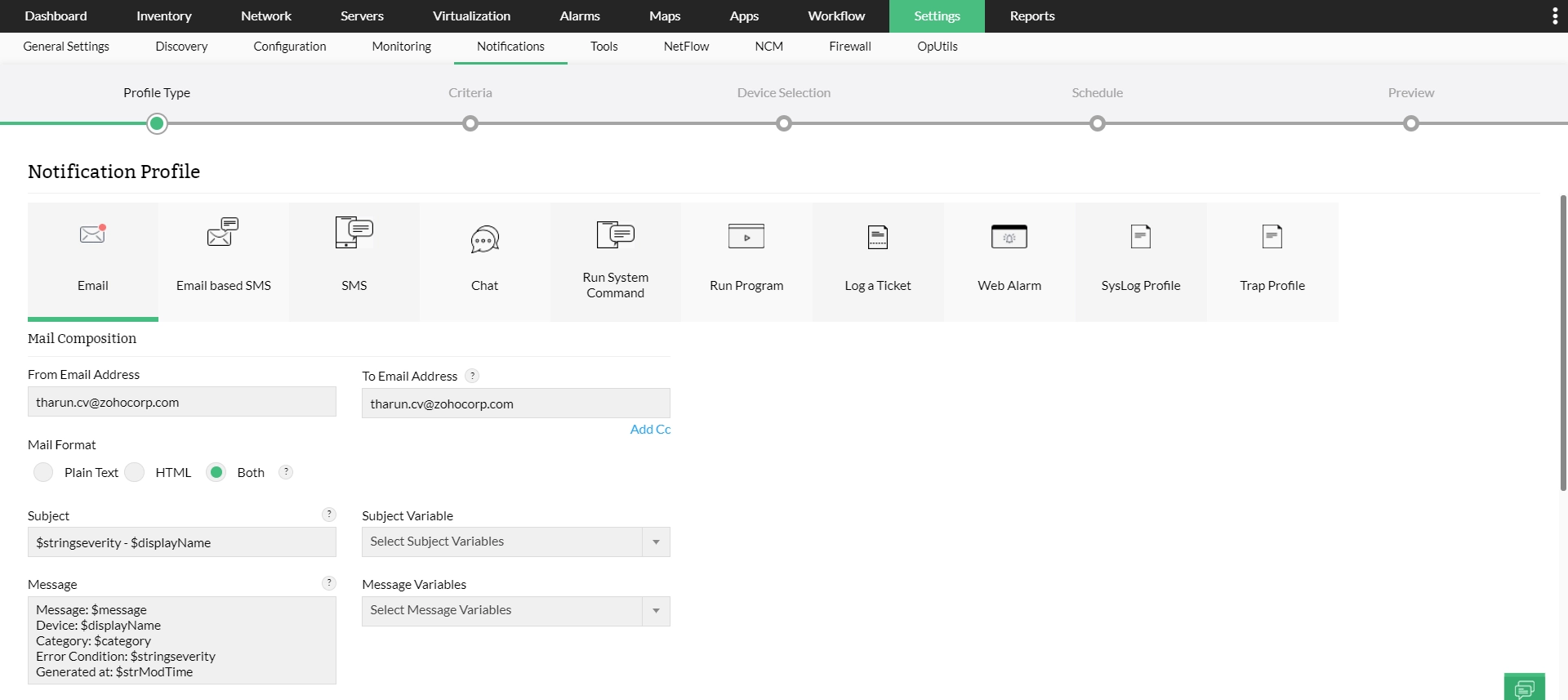Show help for the Message field

329,583
